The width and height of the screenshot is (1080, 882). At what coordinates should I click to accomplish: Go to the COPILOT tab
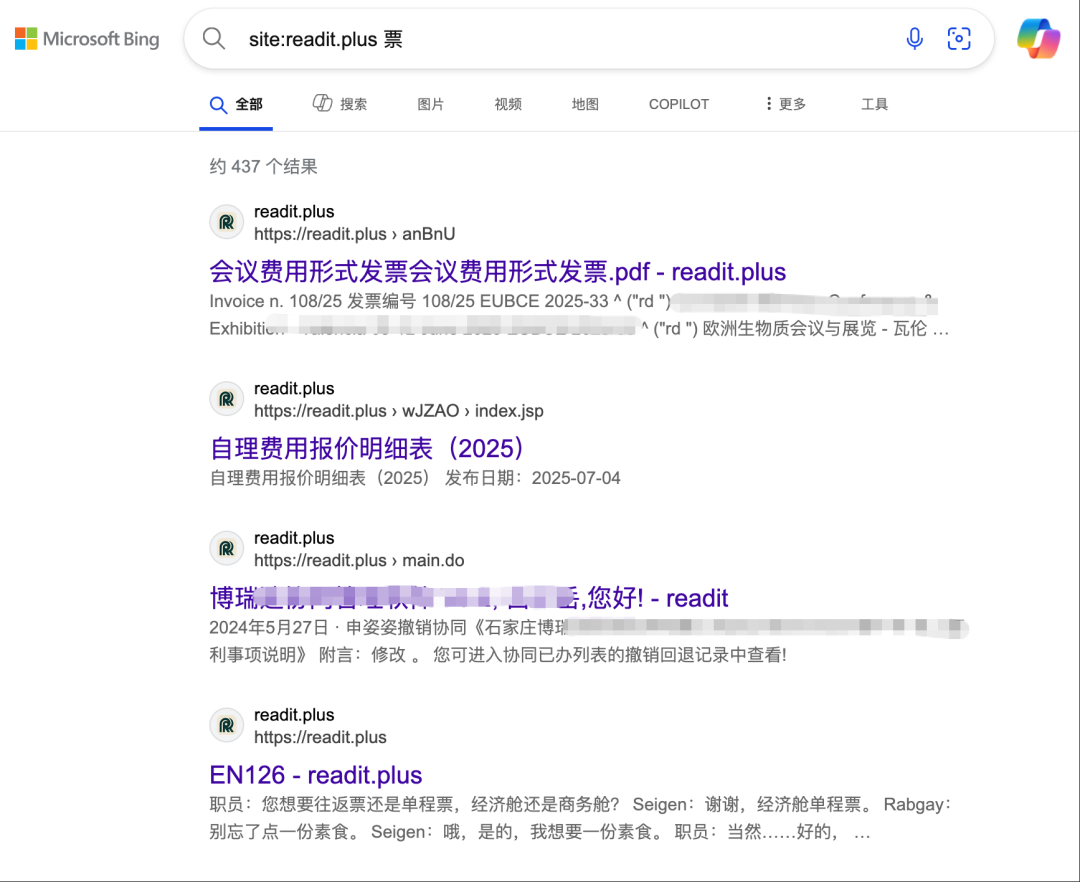678,104
